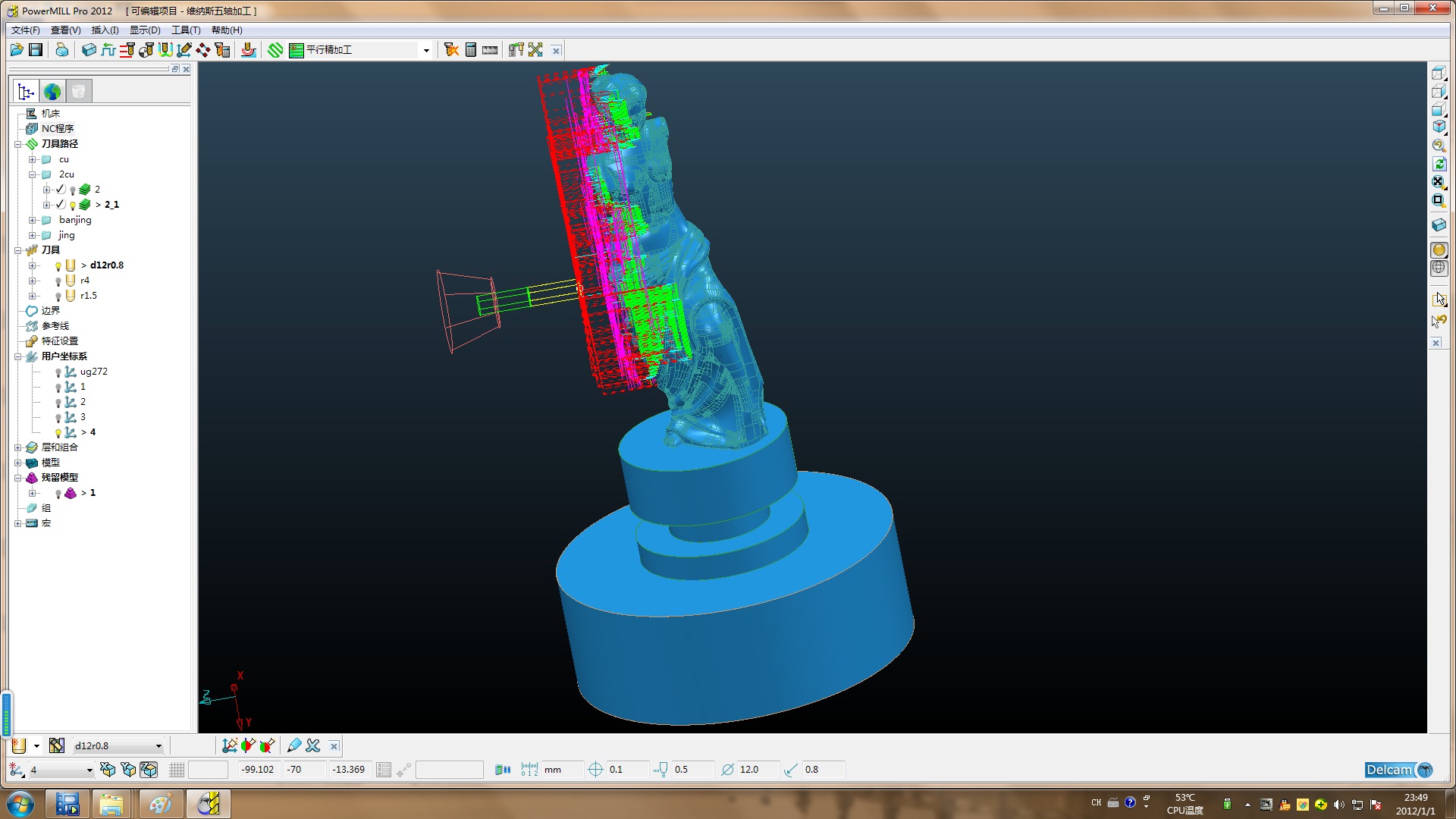This screenshot has height=819, width=1456.
Task: Switch to the recycle bin tab
Action: (x=78, y=92)
